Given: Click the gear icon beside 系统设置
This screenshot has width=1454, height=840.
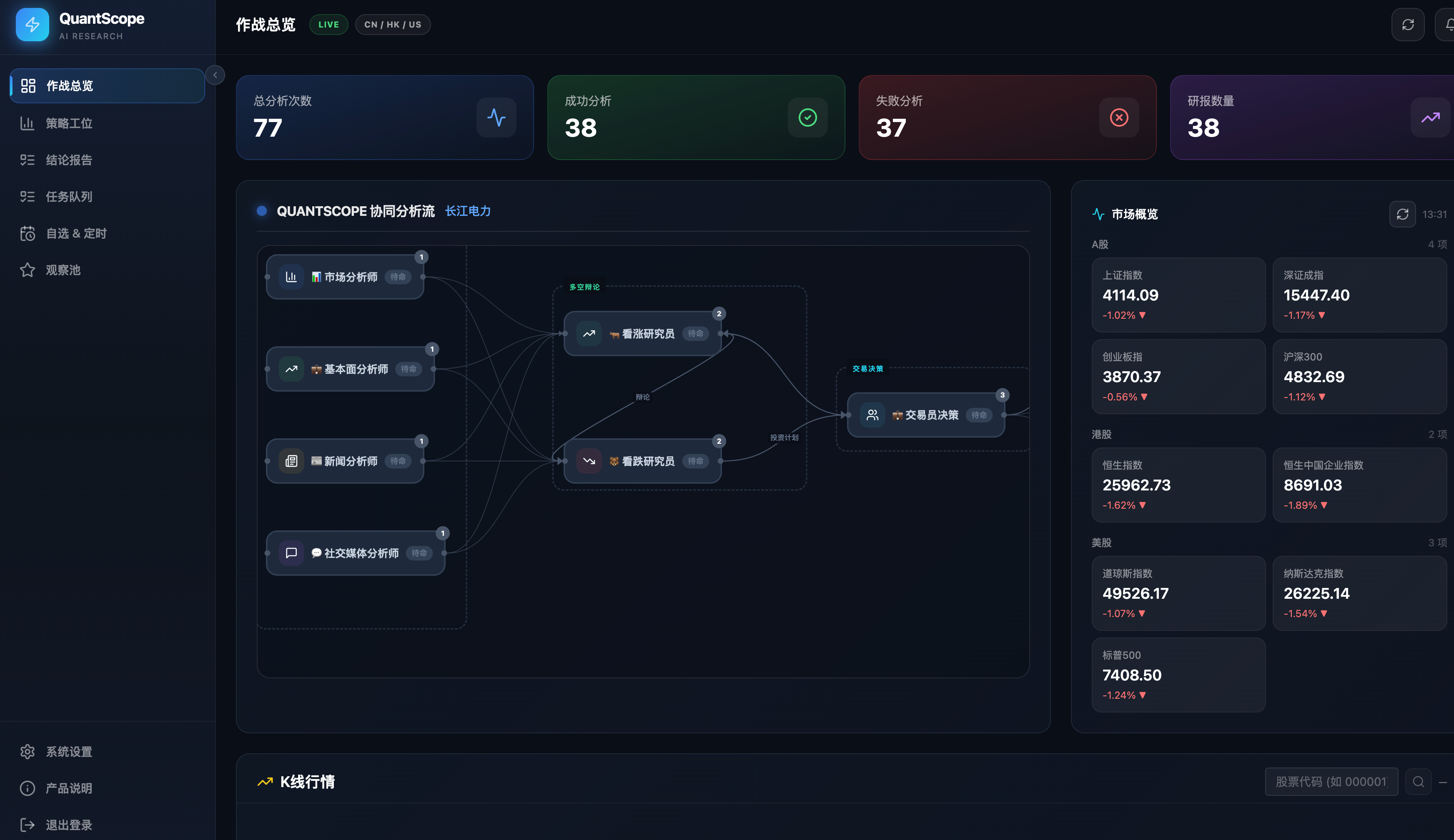Looking at the screenshot, I should pos(27,751).
